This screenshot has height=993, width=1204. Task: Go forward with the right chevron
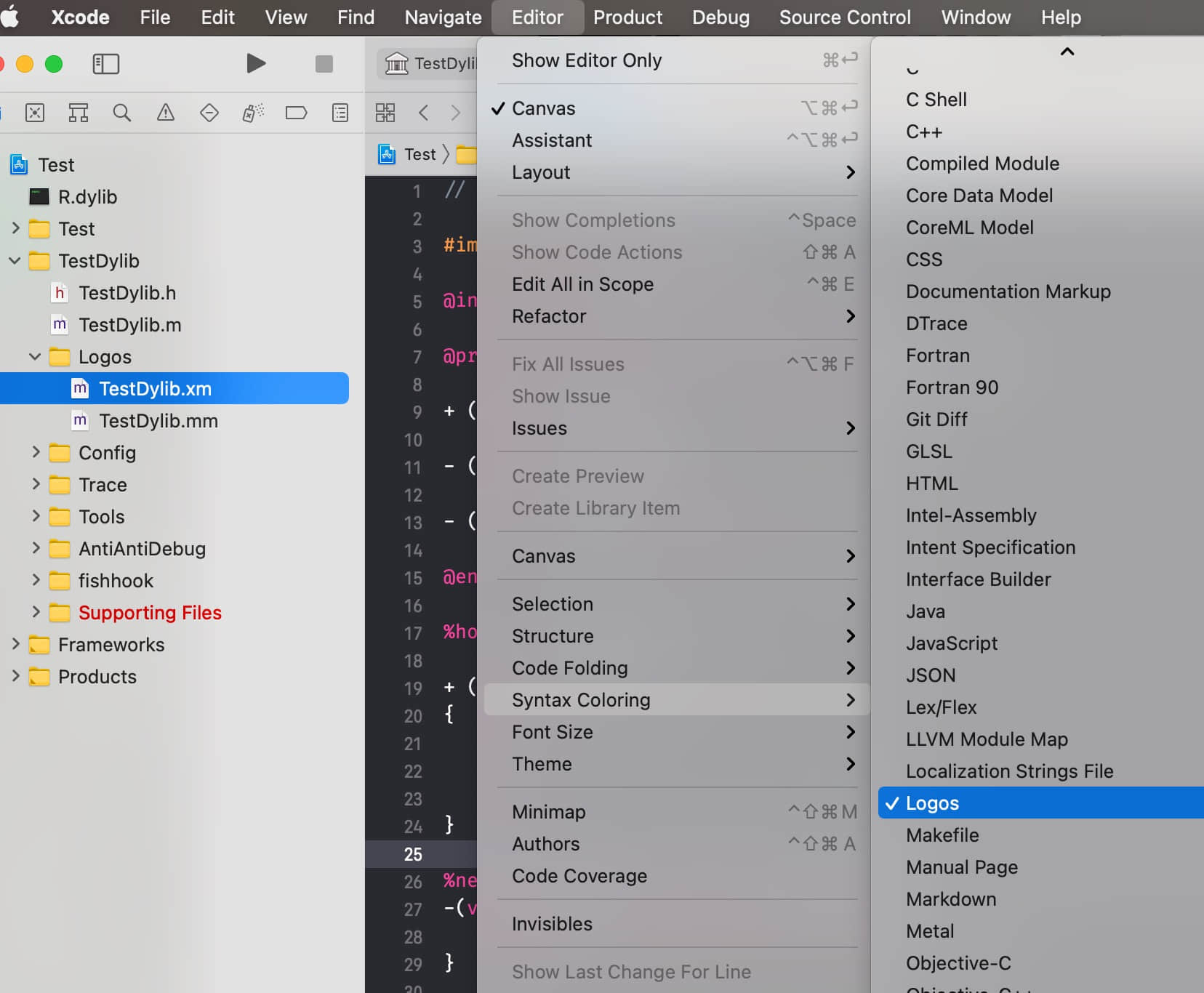pos(455,113)
